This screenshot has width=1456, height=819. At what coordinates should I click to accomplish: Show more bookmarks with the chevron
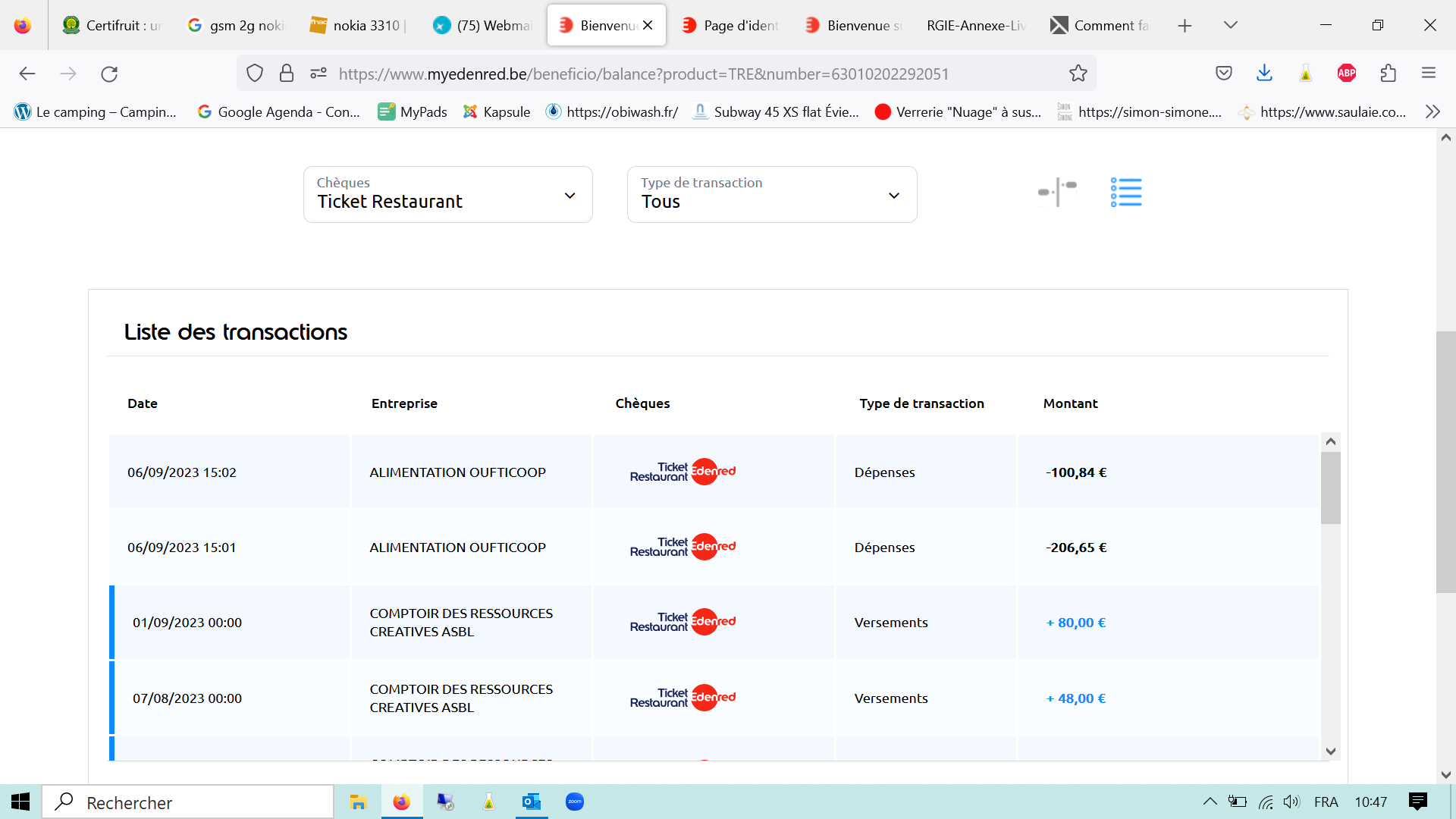(x=1432, y=111)
